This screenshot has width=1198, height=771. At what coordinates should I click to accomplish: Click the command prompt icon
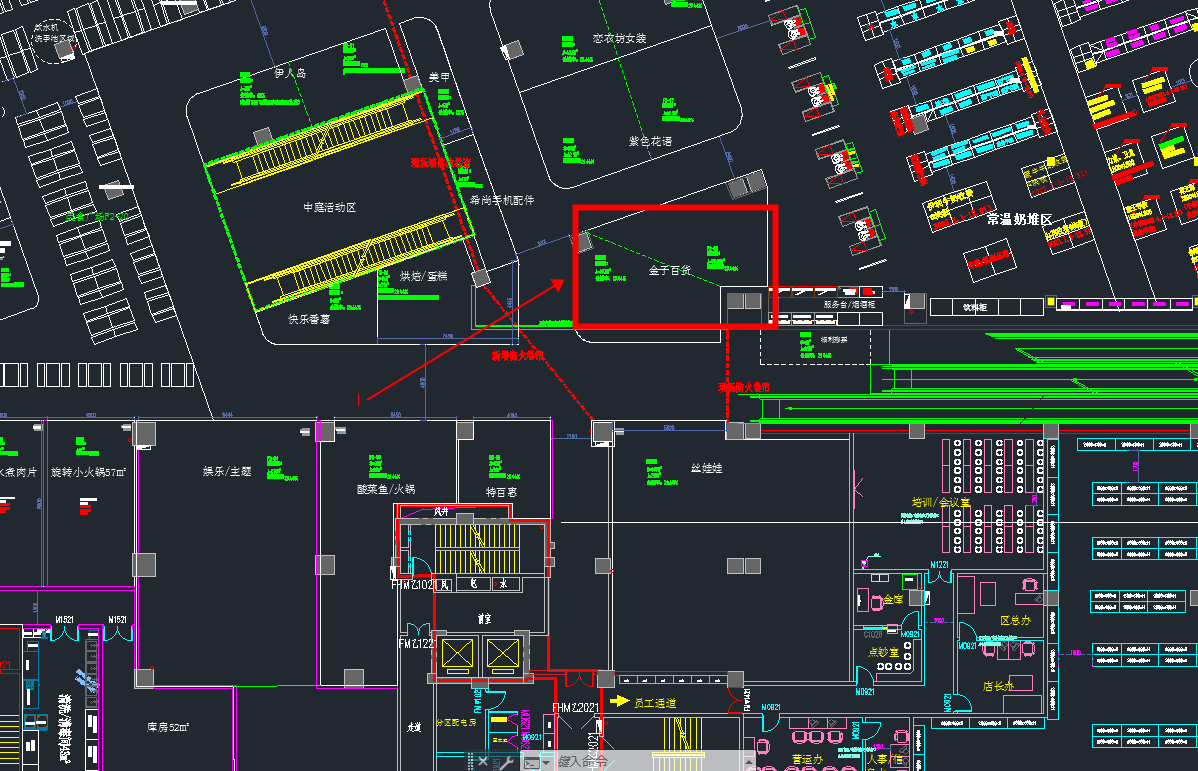click(530, 762)
